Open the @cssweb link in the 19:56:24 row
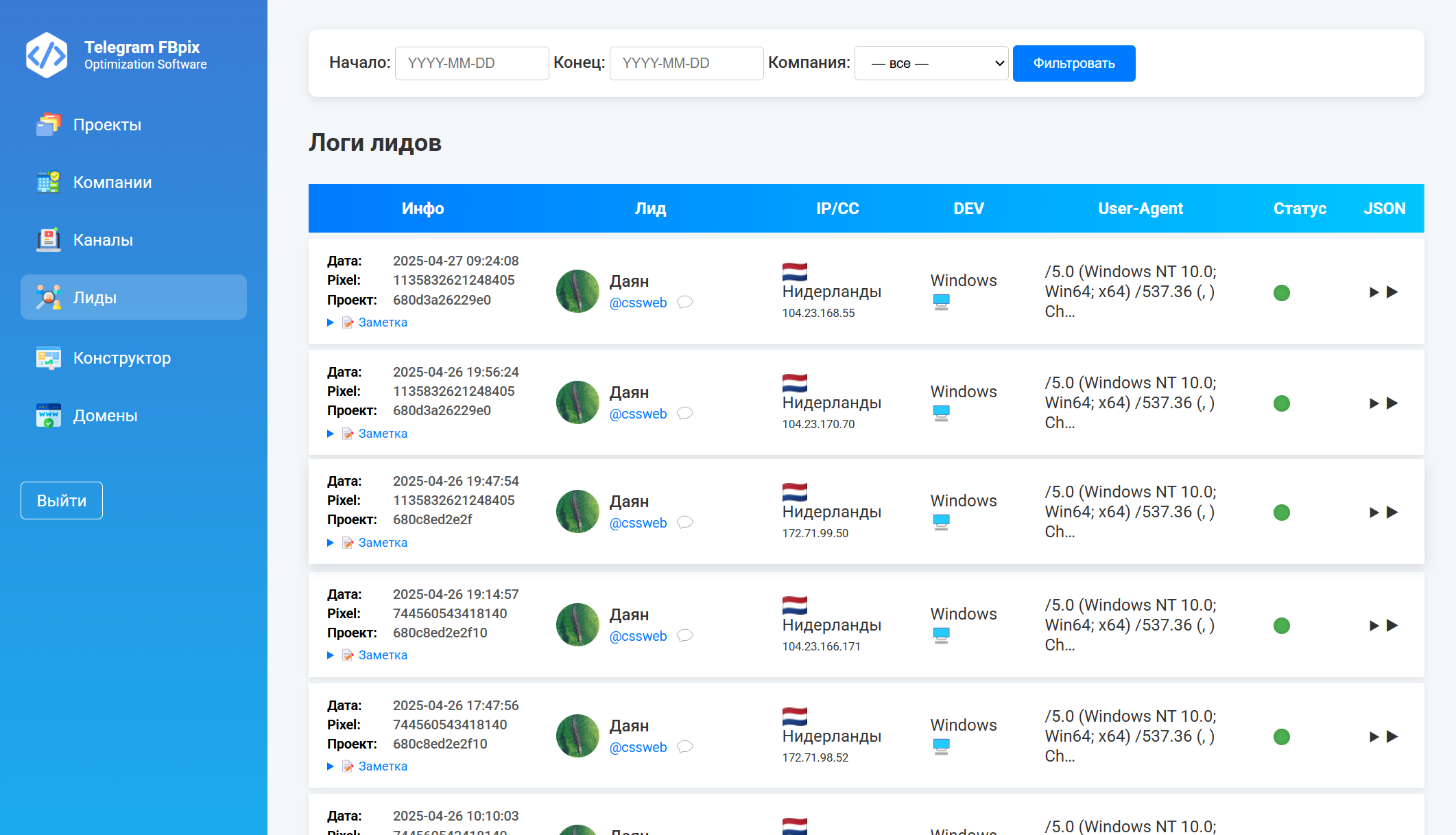1456x835 pixels. (639, 414)
